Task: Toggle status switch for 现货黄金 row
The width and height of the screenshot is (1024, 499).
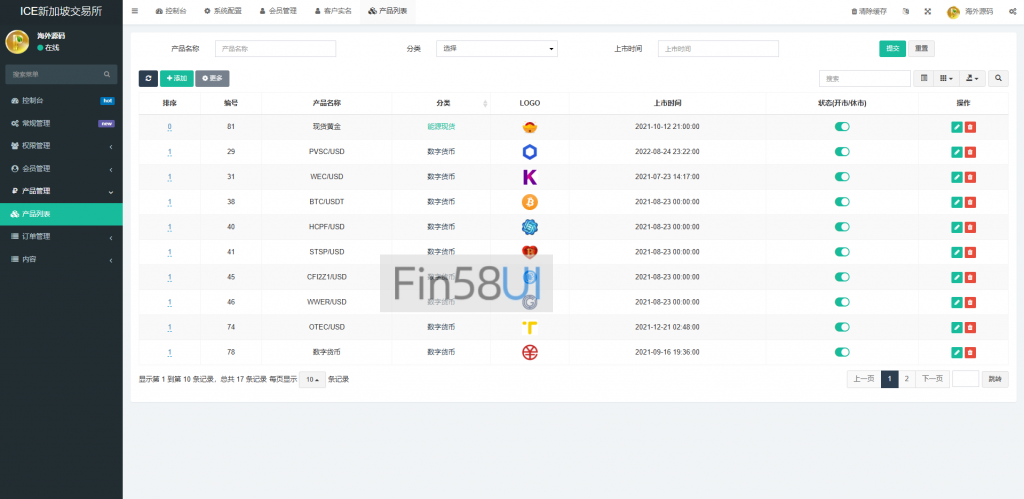Action: [x=842, y=127]
